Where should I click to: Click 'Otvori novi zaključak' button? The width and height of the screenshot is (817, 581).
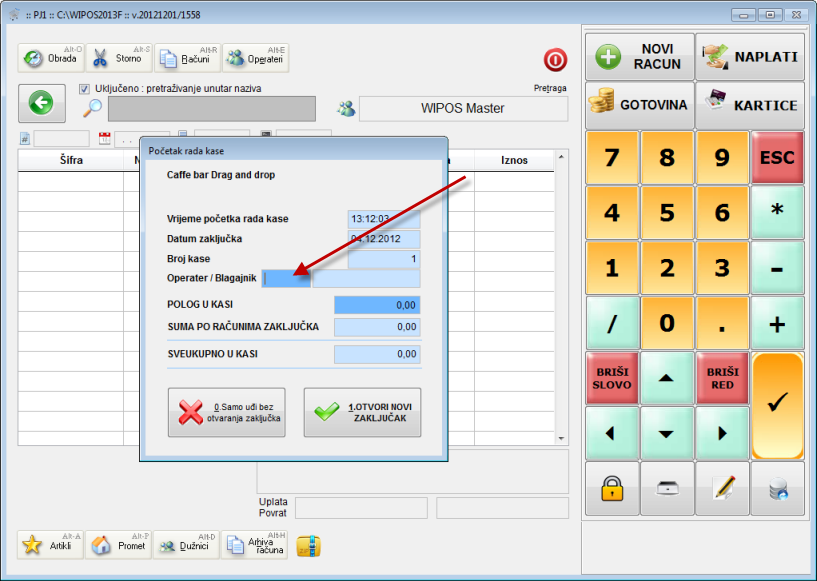coord(362,413)
